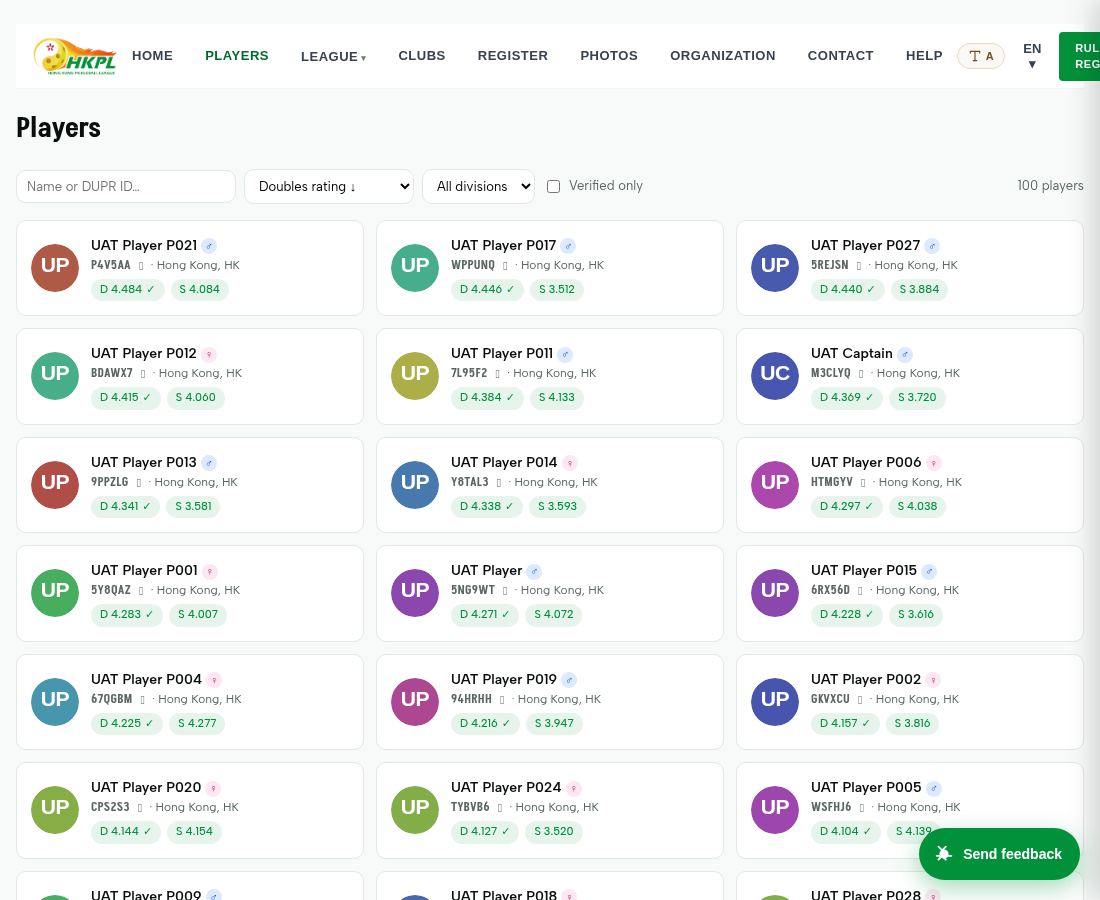1100x900 pixels.
Task: Click the gender icon beside UAT Player P013
Action: point(209,463)
